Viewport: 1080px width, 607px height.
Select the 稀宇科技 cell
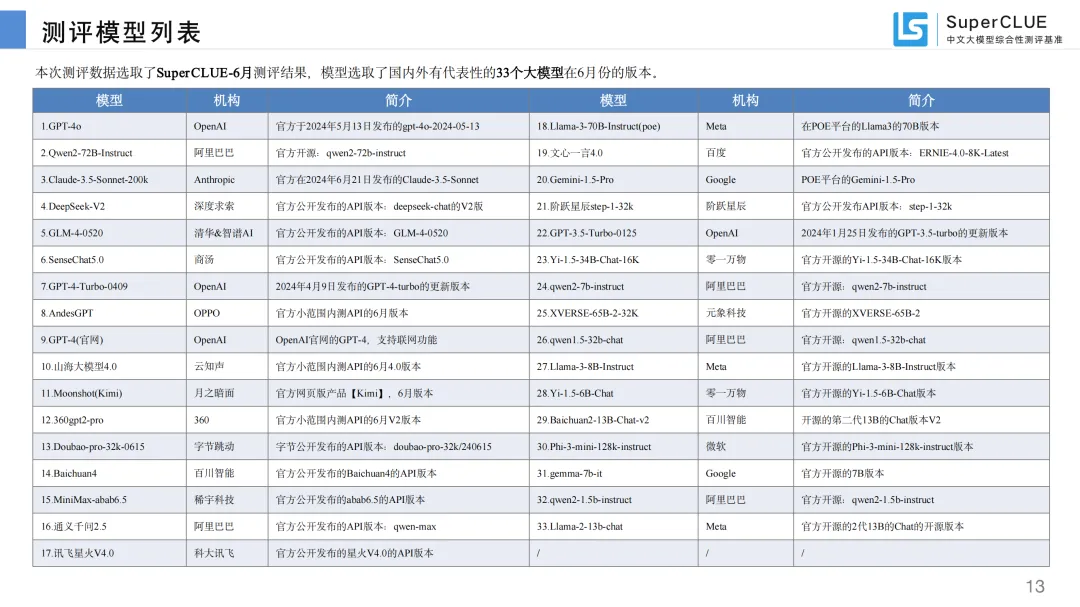pos(227,500)
